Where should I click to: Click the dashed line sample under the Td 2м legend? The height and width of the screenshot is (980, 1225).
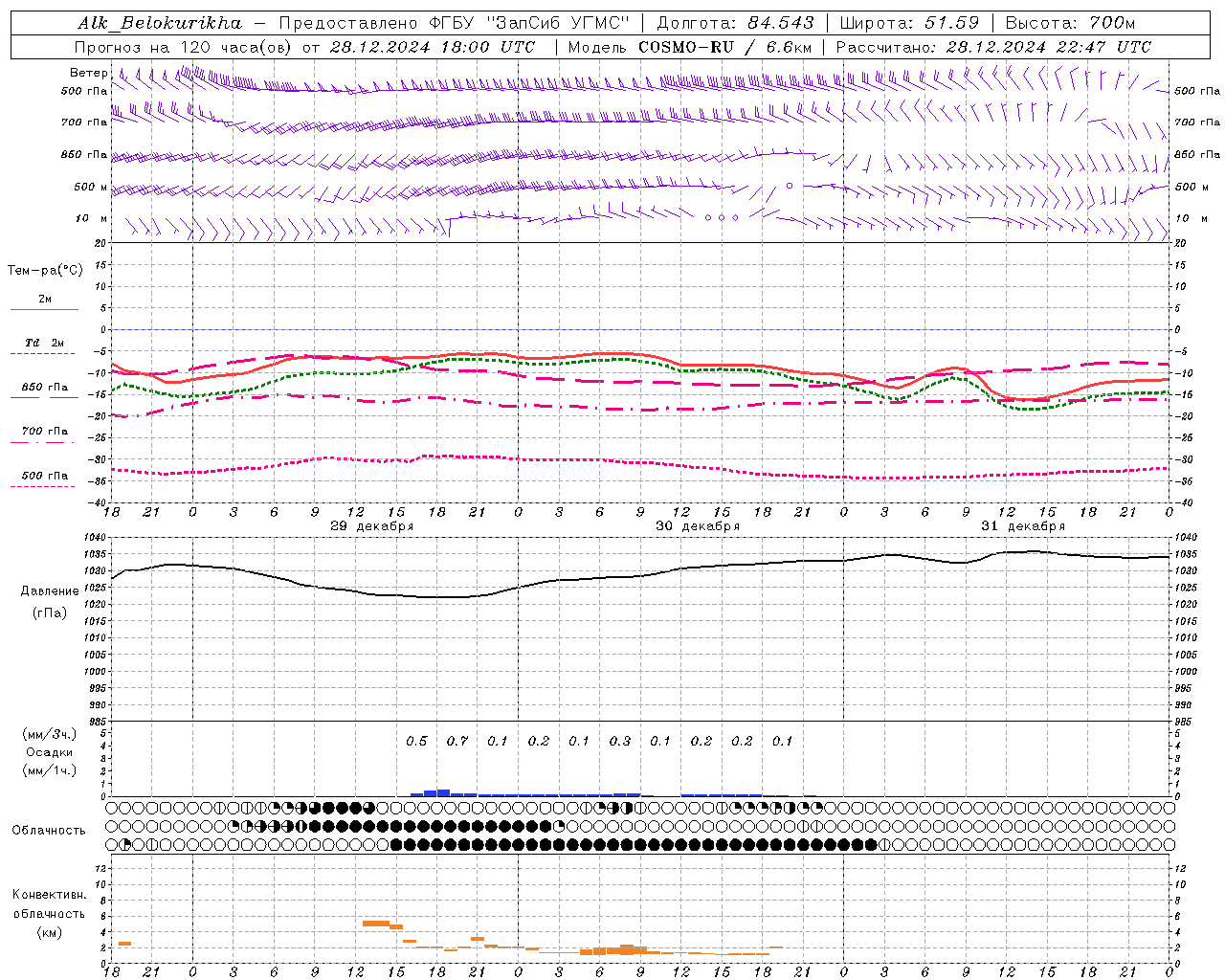(43, 354)
